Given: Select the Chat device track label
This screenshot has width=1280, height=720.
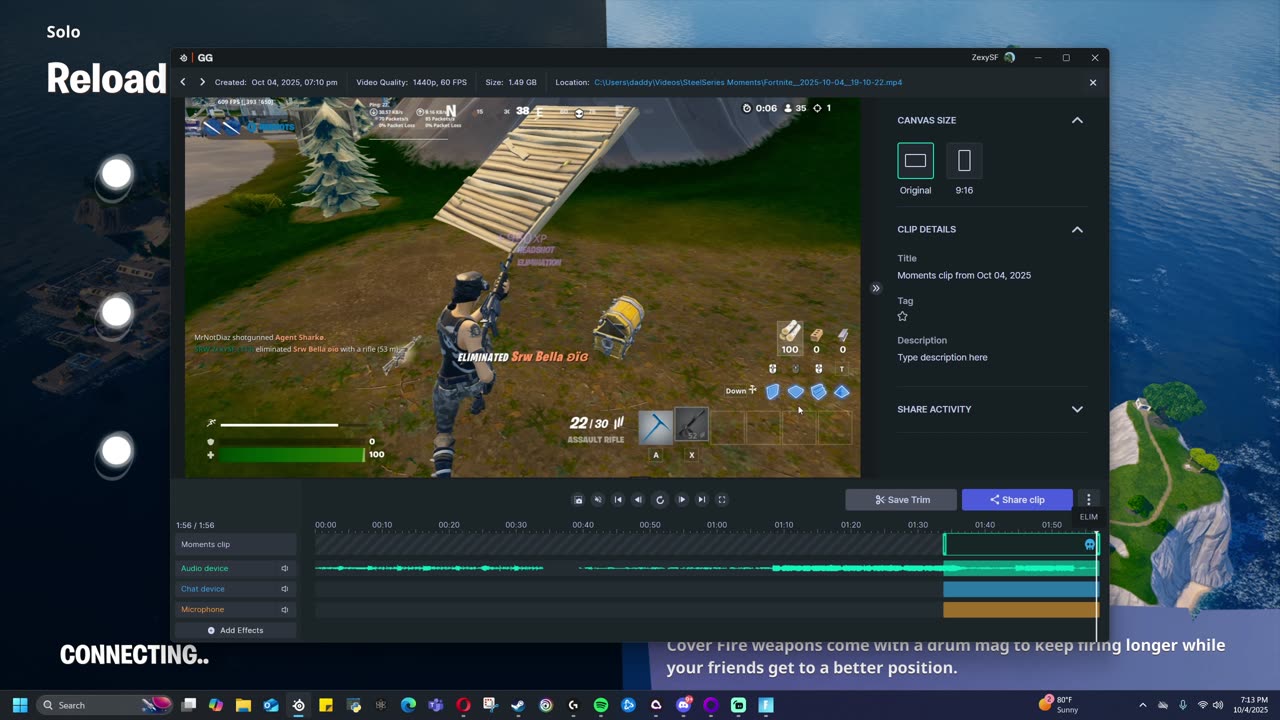Looking at the screenshot, I should pos(202,589).
